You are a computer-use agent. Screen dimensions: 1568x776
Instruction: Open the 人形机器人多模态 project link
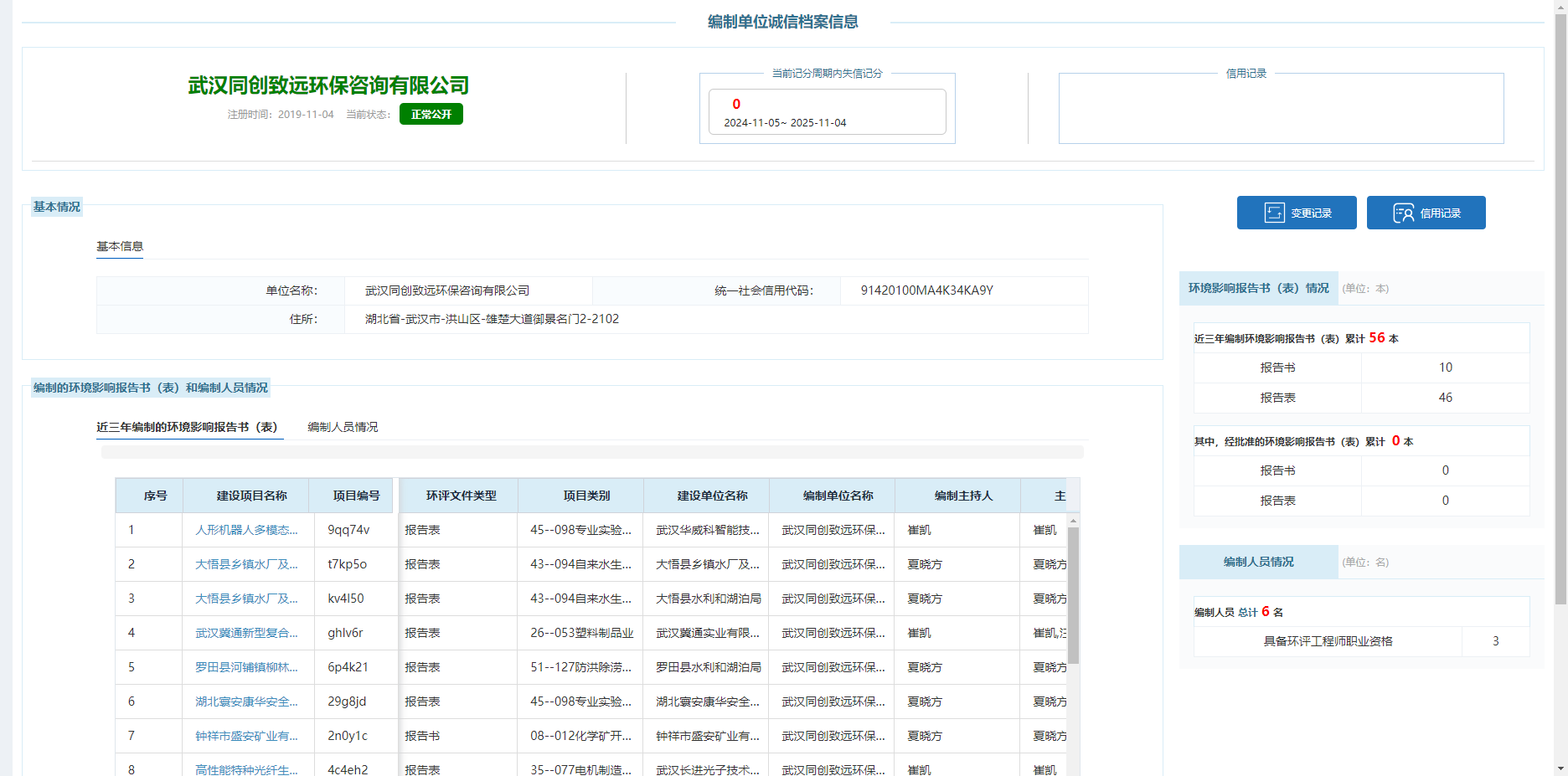coord(246,530)
